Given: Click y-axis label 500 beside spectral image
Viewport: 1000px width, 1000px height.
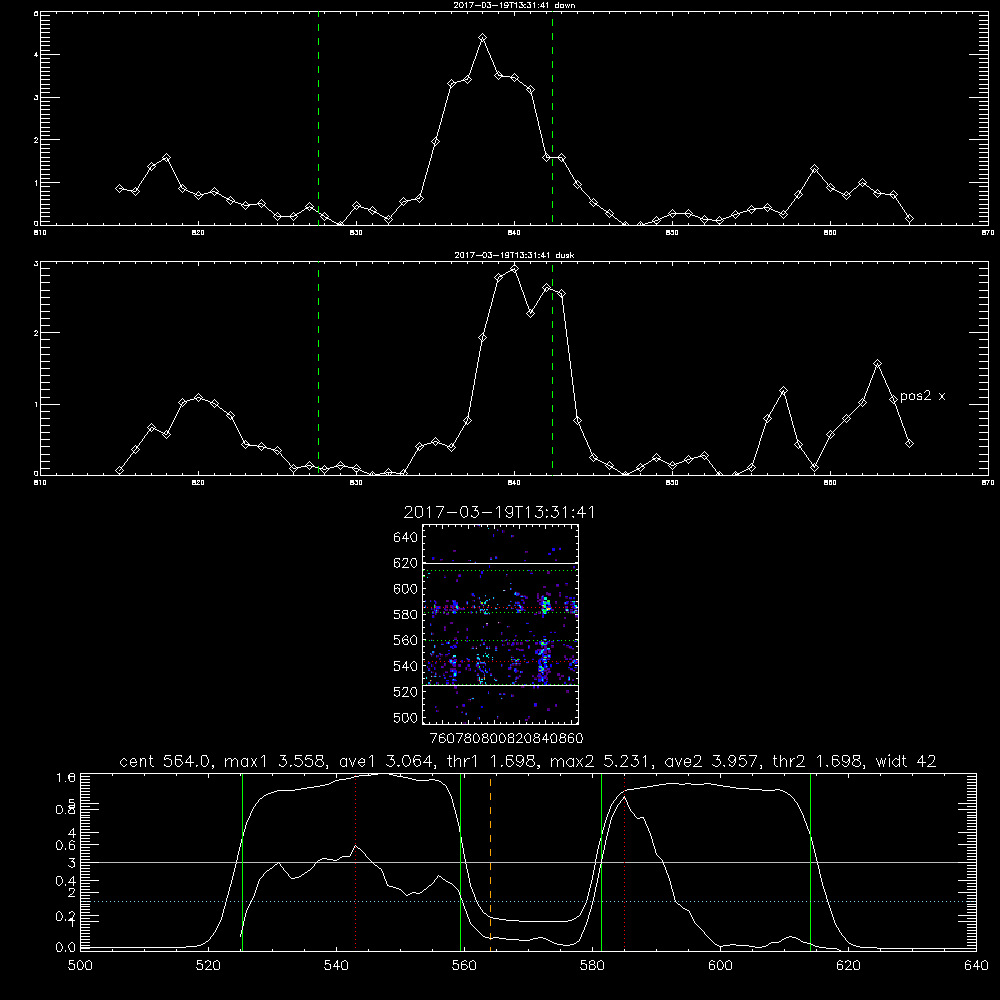Looking at the screenshot, I should (x=406, y=717).
